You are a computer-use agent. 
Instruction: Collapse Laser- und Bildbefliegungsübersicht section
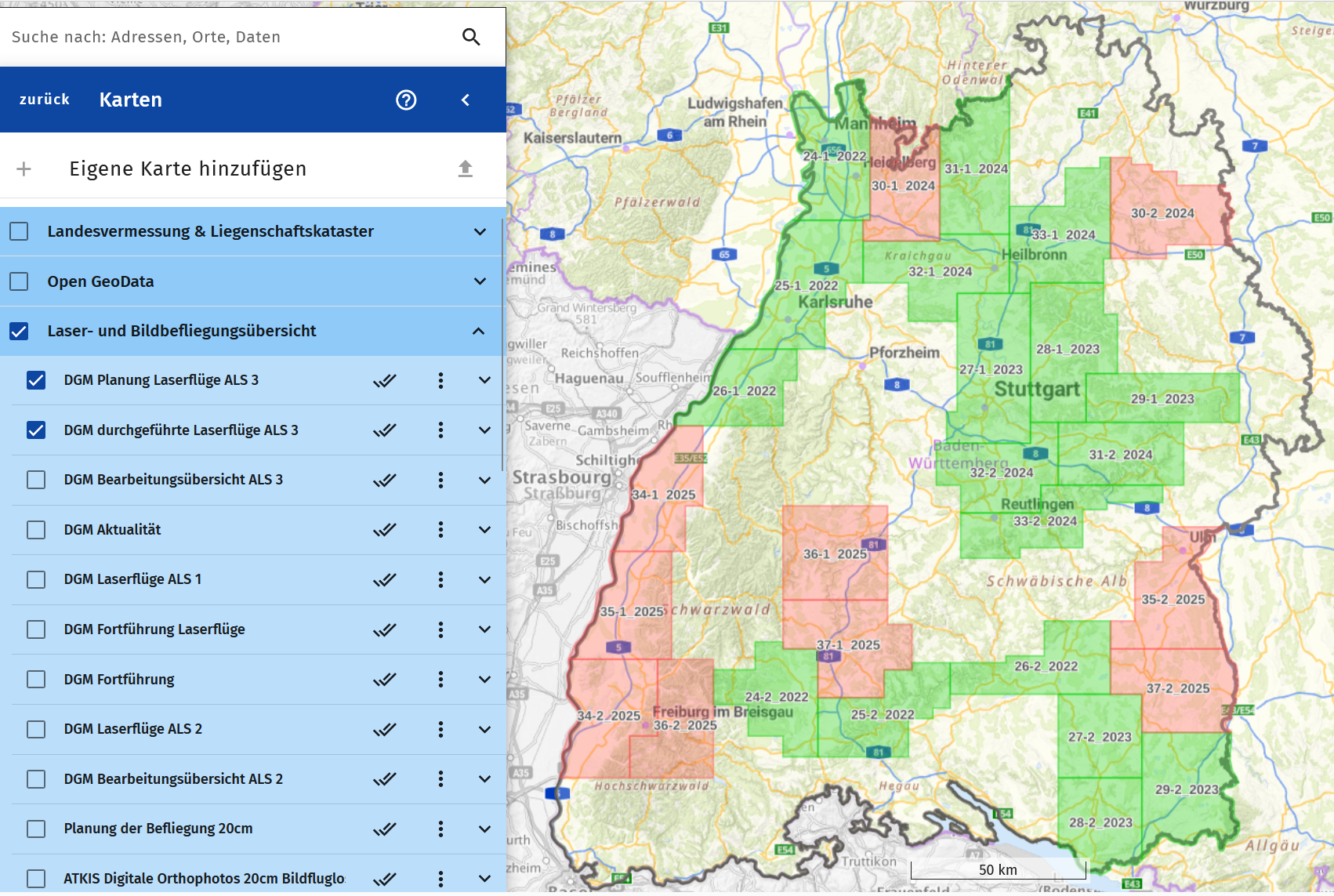(x=478, y=331)
